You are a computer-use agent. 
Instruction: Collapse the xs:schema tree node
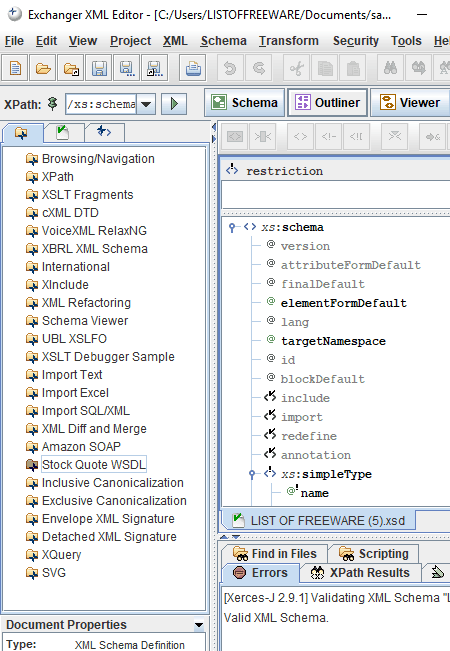click(232, 228)
